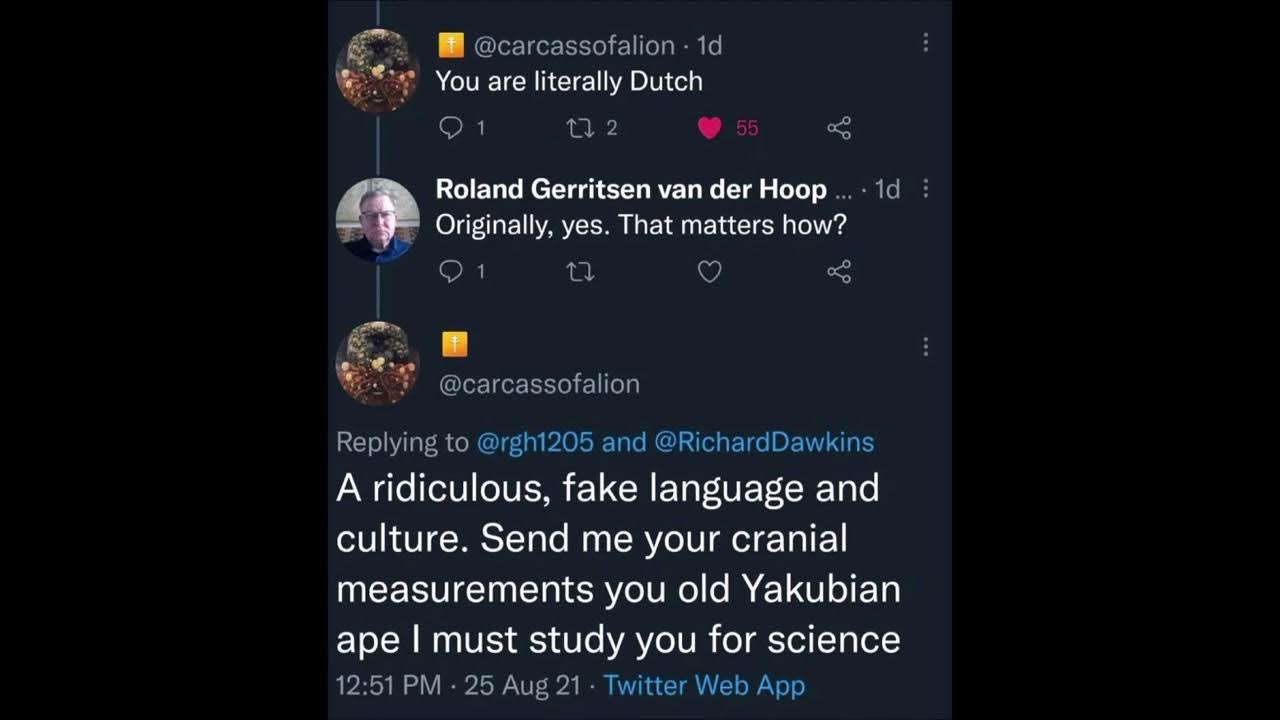Reply to the 'You are literally Dutch' tweet
1280x720 pixels.
[452, 128]
